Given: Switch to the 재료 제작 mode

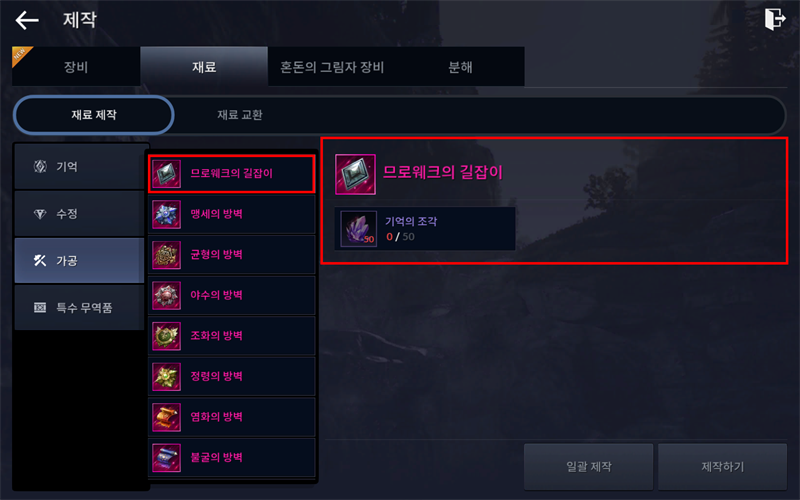Looking at the screenshot, I should tap(94, 115).
